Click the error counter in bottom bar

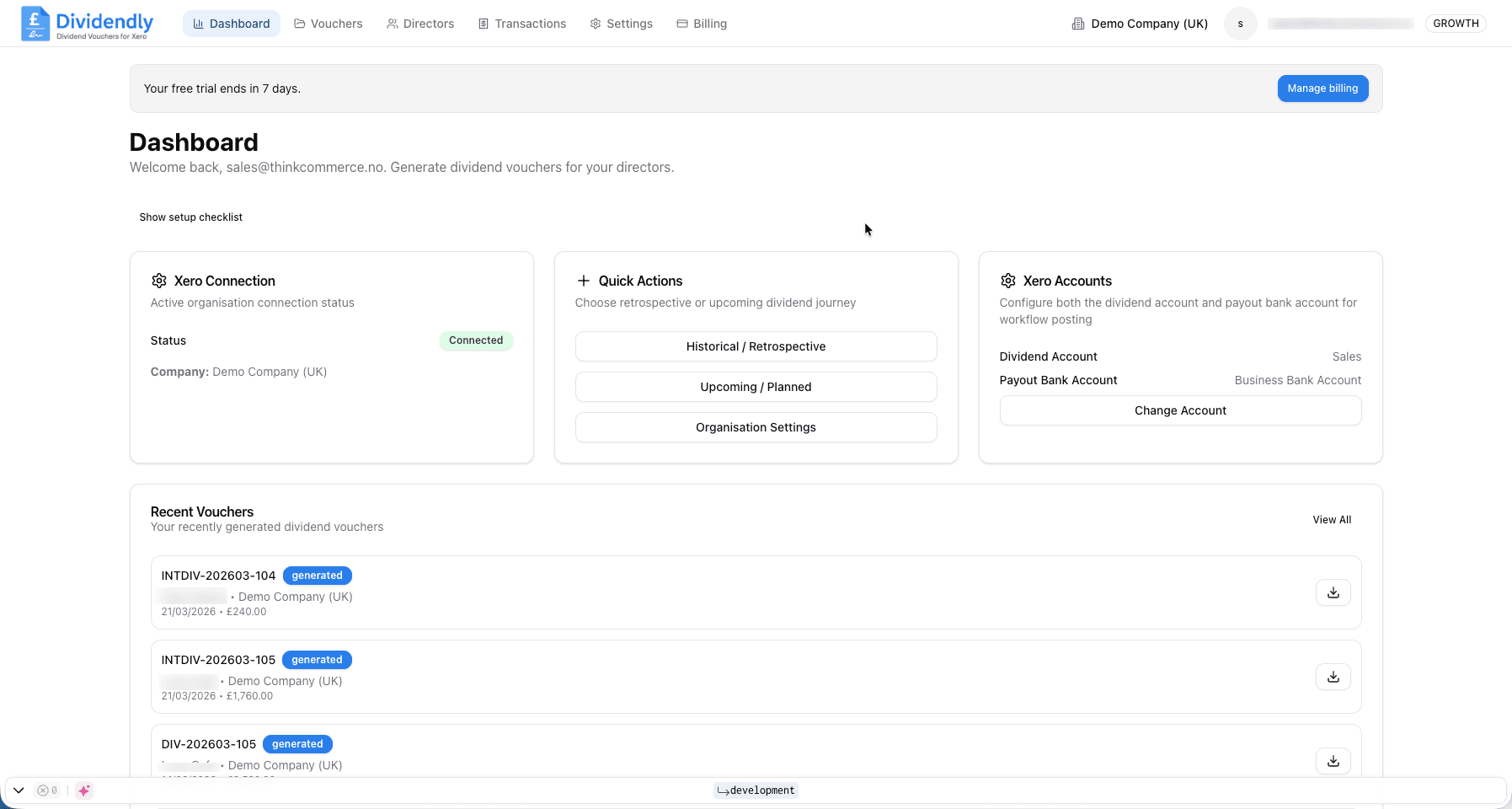[46, 790]
